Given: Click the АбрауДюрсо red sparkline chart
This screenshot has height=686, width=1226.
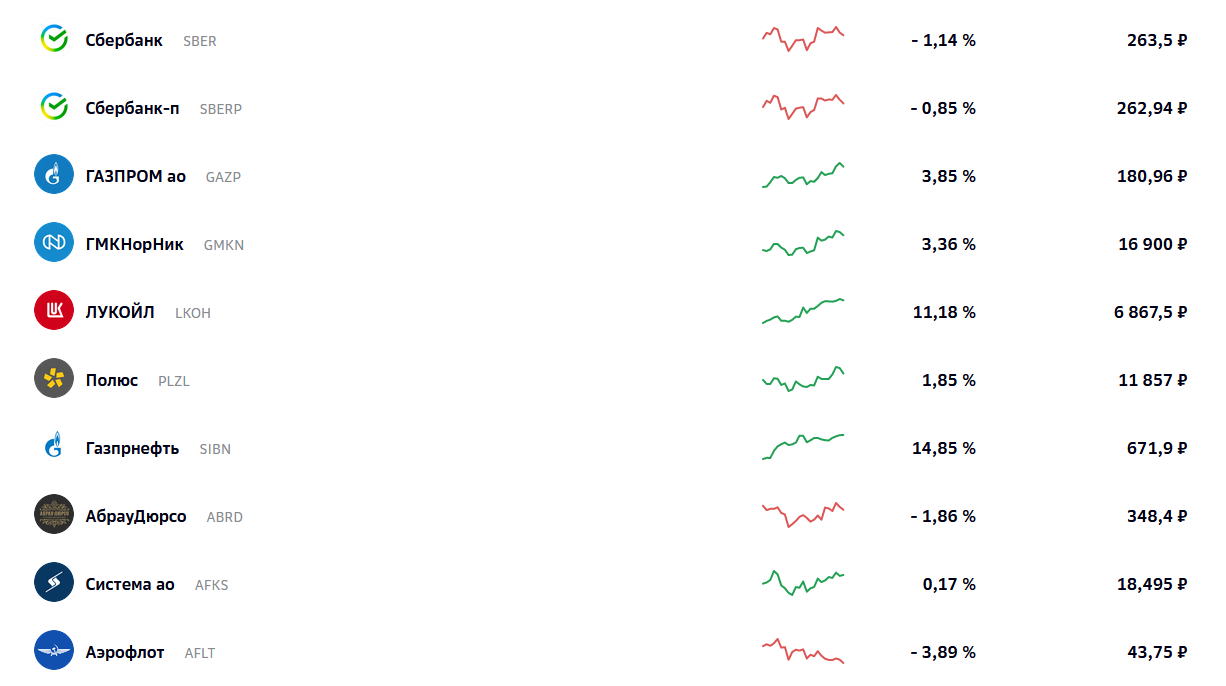Looking at the screenshot, I should coord(803,514).
